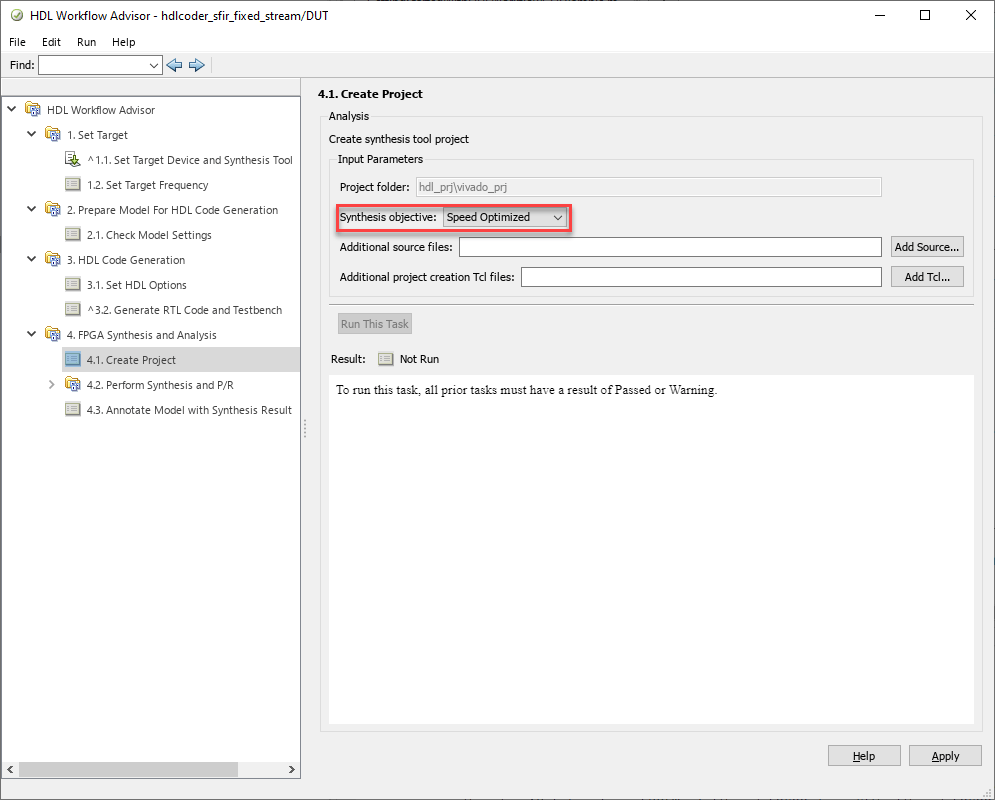Click the Annotate Model with Synthesis Result icon

72,410
